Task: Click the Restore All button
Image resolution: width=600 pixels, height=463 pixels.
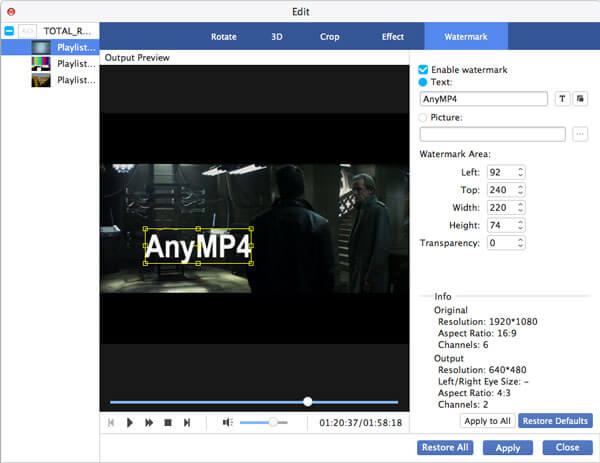Action: click(445, 447)
